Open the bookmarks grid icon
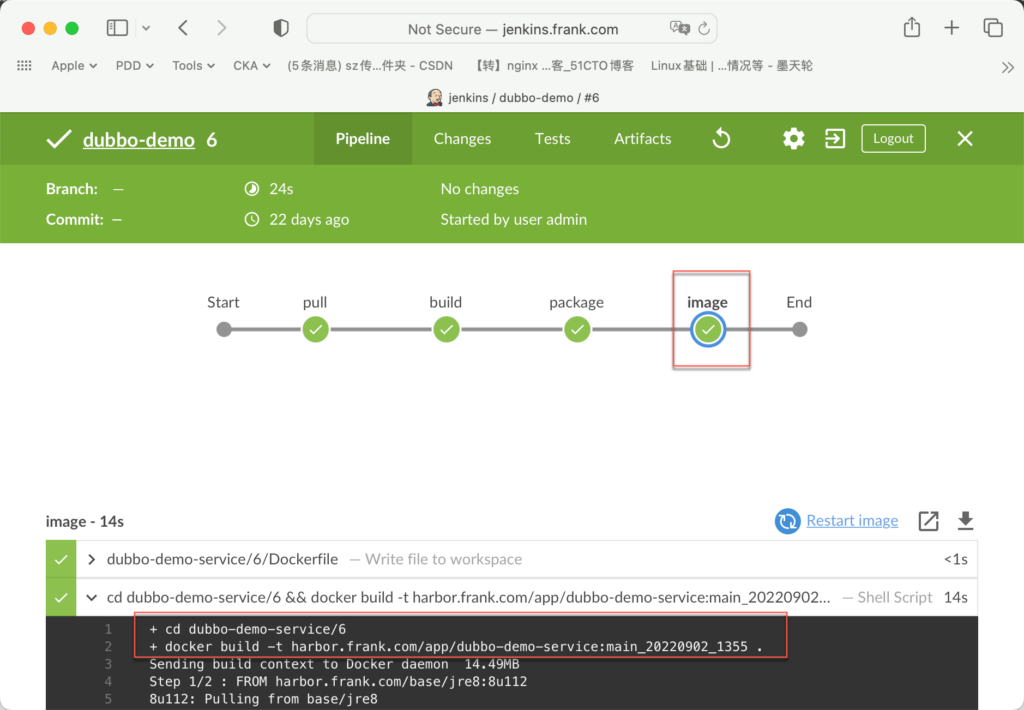1024x710 pixels. tap(24, 65)
